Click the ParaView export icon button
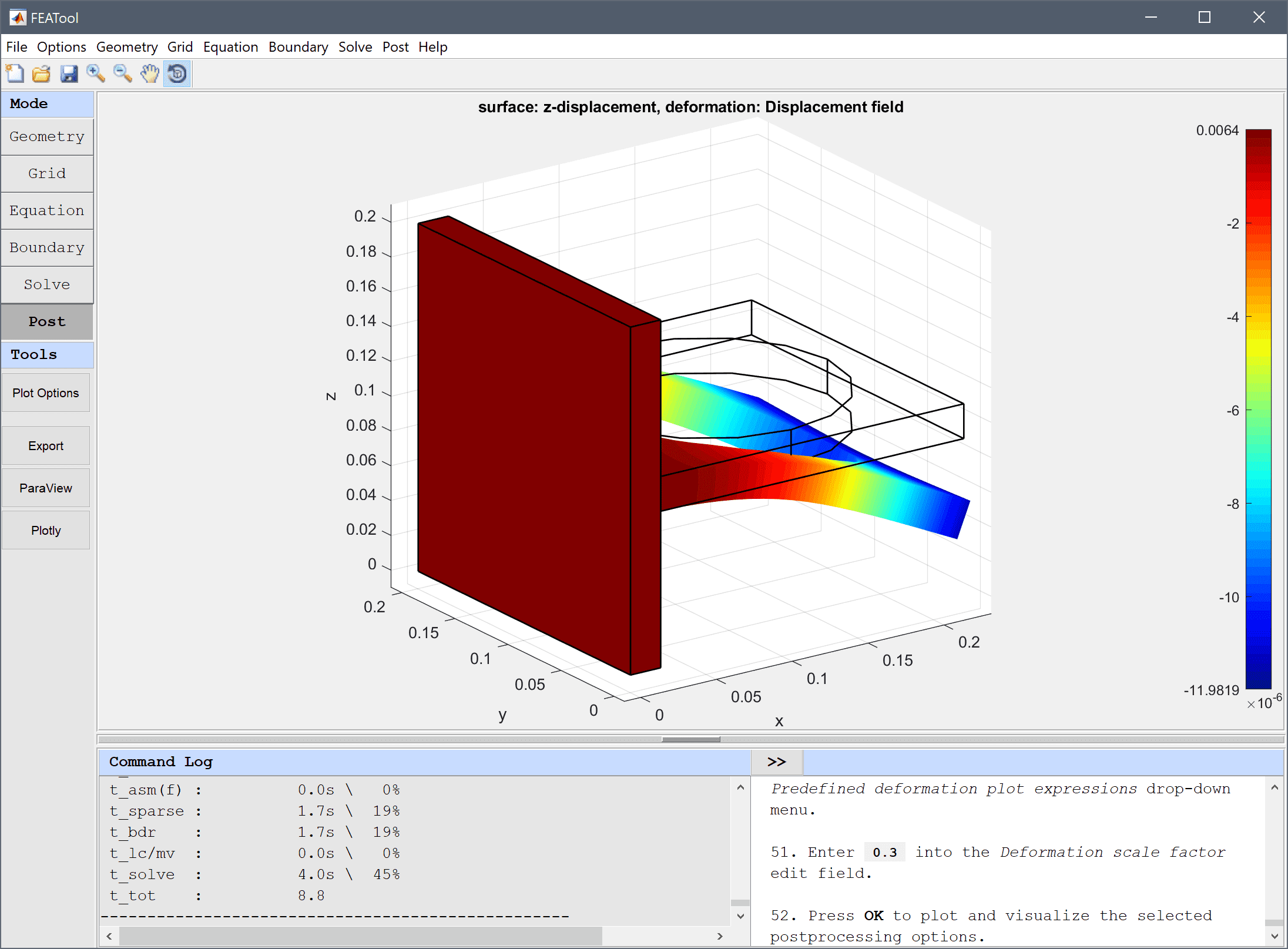The image size is (1288, 949). [47, 489]
